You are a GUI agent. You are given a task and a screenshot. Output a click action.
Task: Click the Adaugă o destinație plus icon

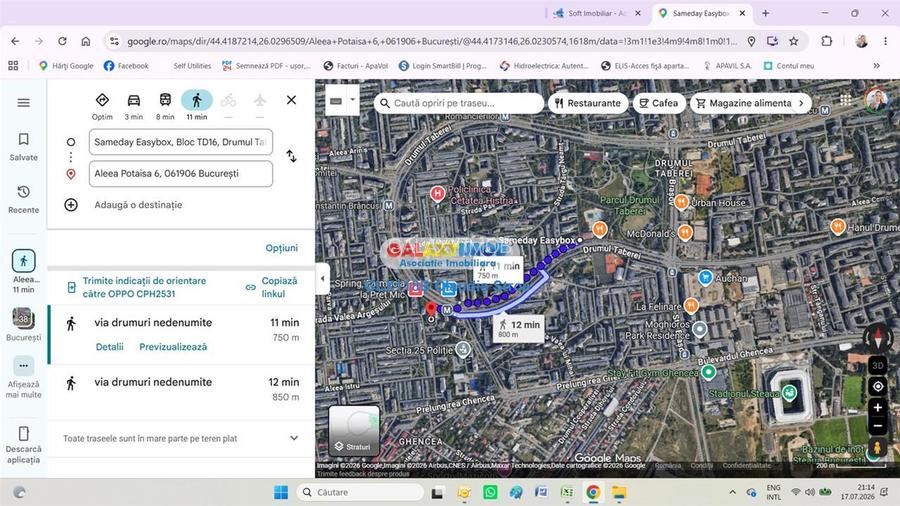click(71, 205)
